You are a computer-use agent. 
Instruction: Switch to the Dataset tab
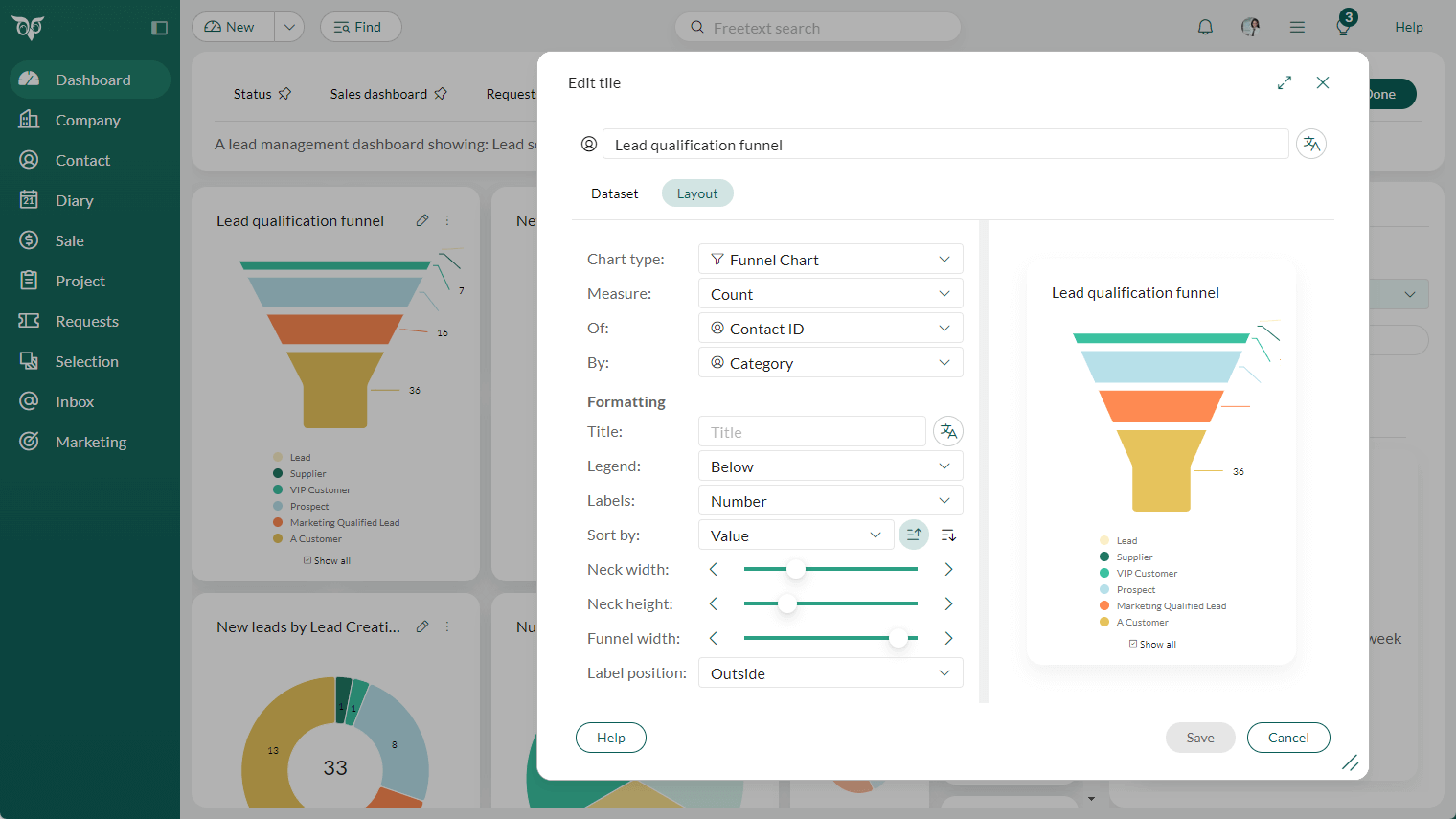coord(614,193)
